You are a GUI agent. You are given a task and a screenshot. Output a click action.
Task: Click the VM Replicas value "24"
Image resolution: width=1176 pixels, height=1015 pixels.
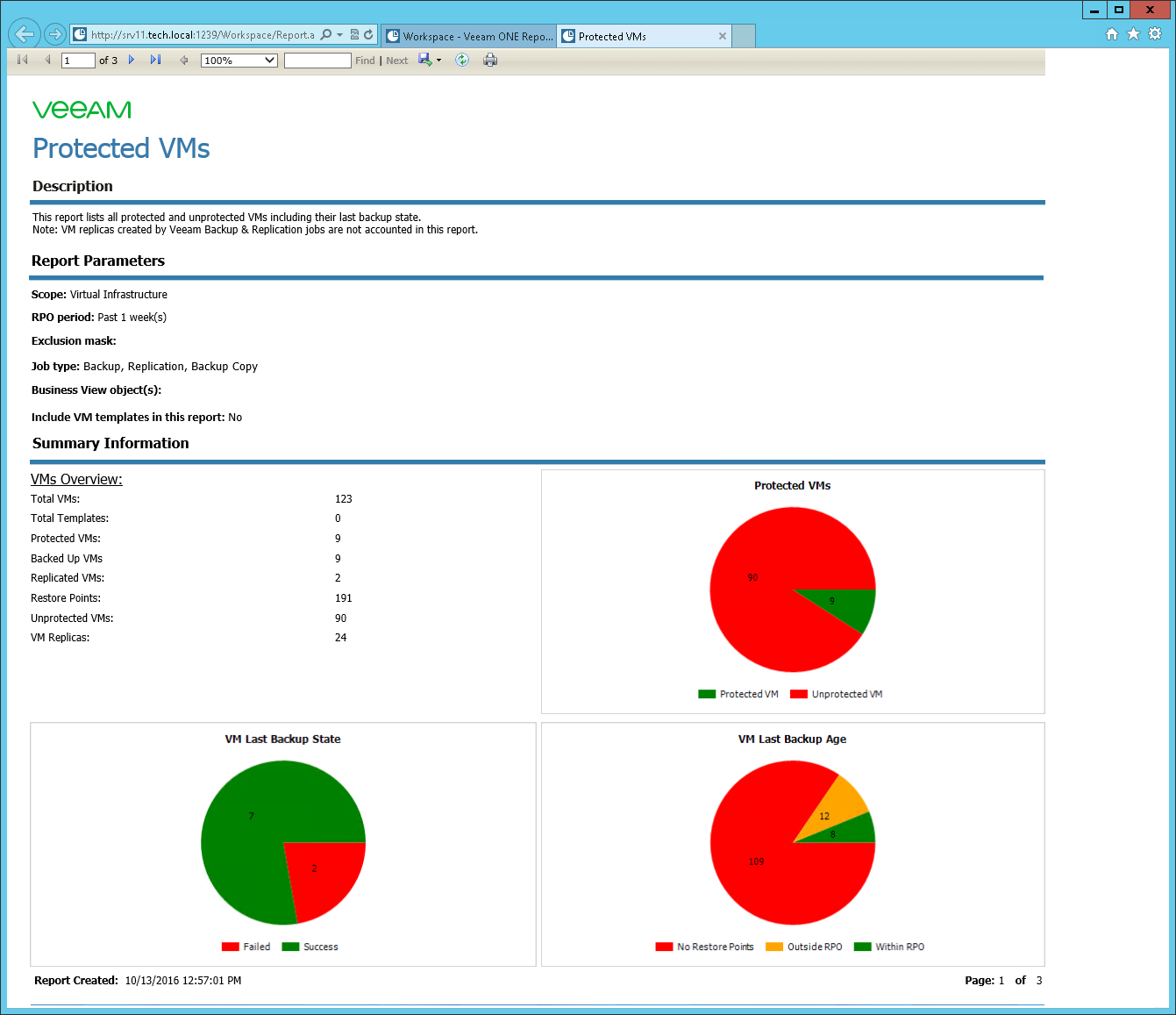(x=340, y=638)
